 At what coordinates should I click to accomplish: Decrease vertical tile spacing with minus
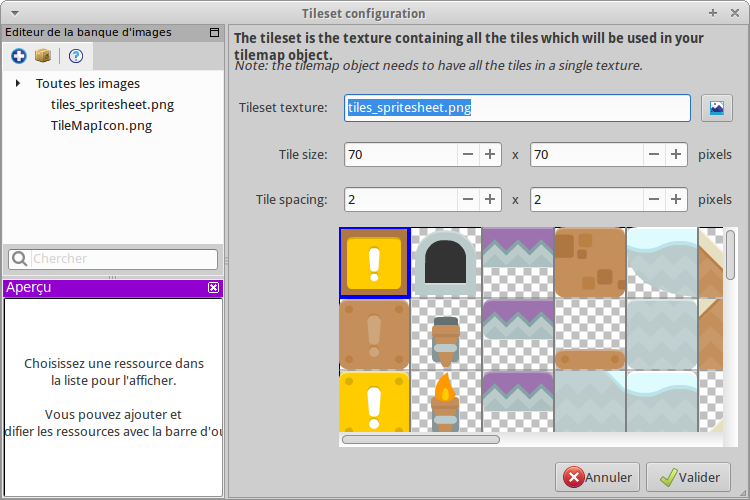pos(654,200)
